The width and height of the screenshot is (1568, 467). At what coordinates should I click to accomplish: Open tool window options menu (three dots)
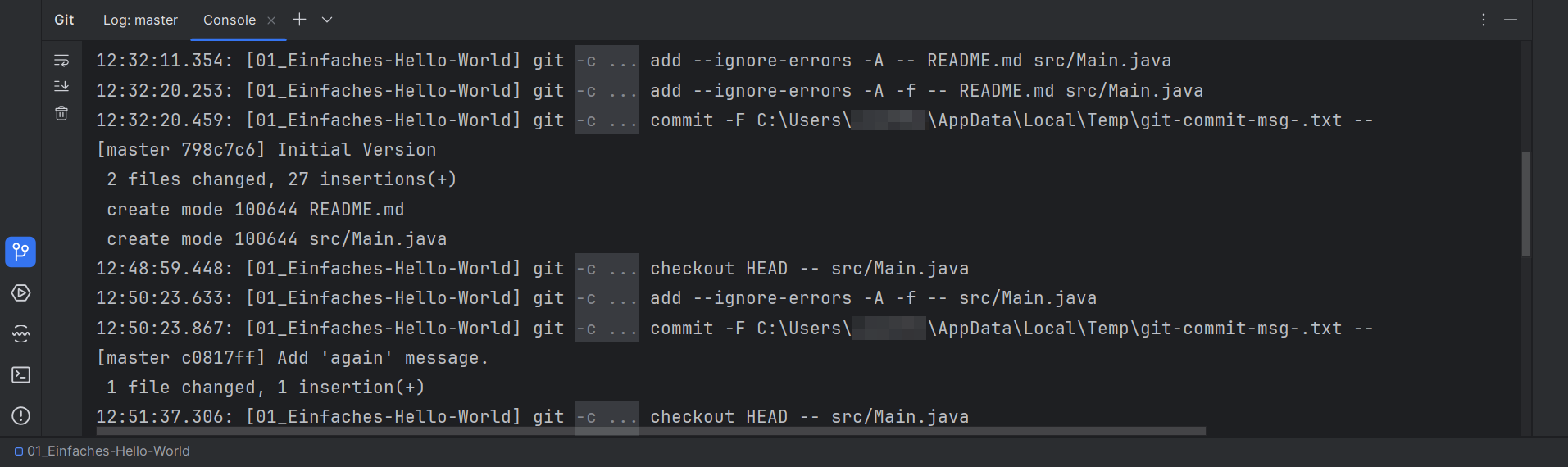1483,20
